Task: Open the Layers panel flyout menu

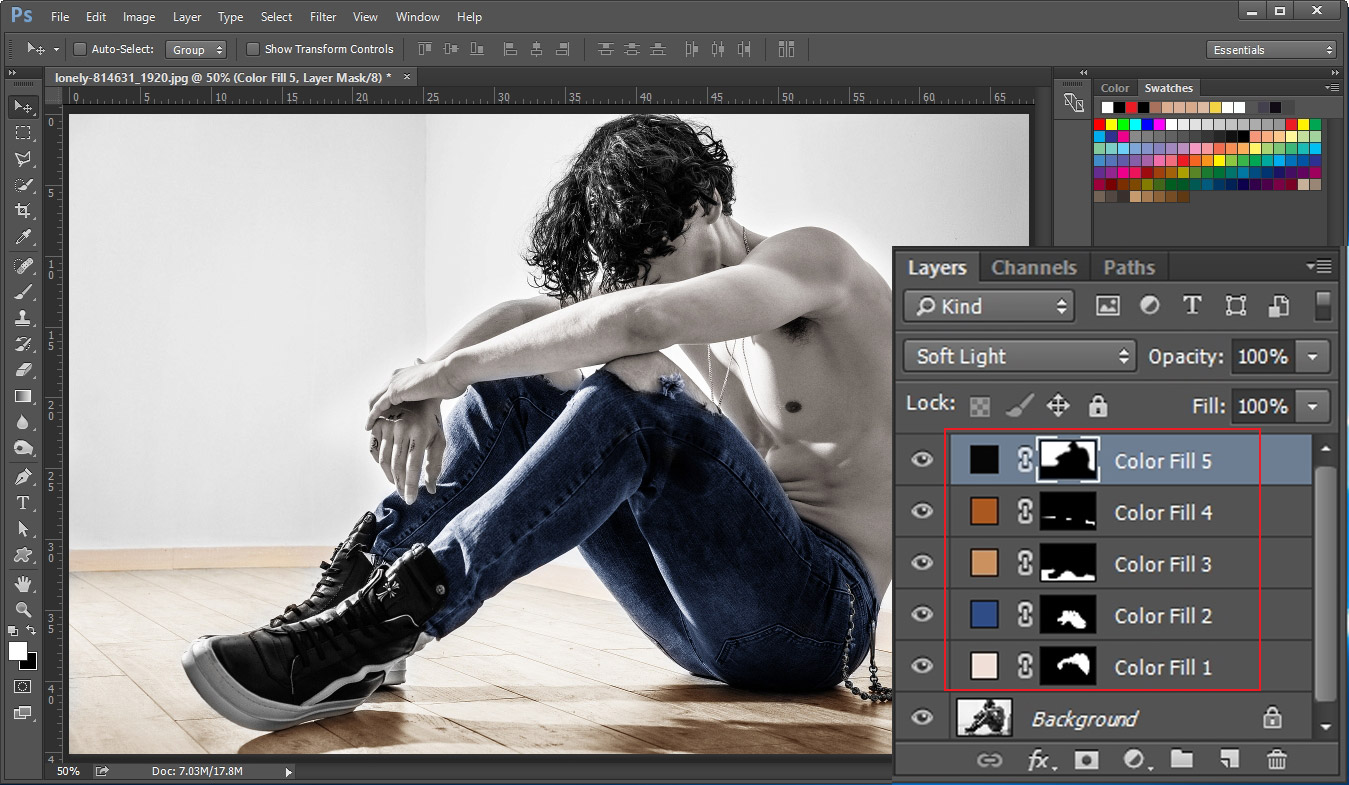Action: click(x=1319, y=266)
